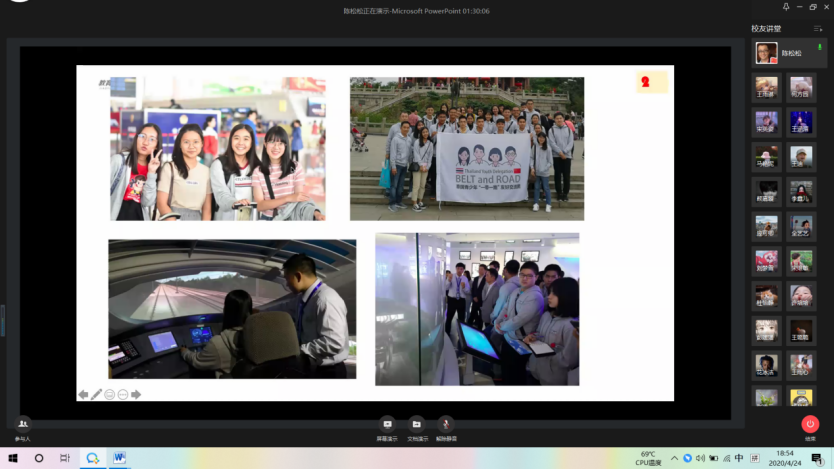Open the participants list icon

pos(22,425)
